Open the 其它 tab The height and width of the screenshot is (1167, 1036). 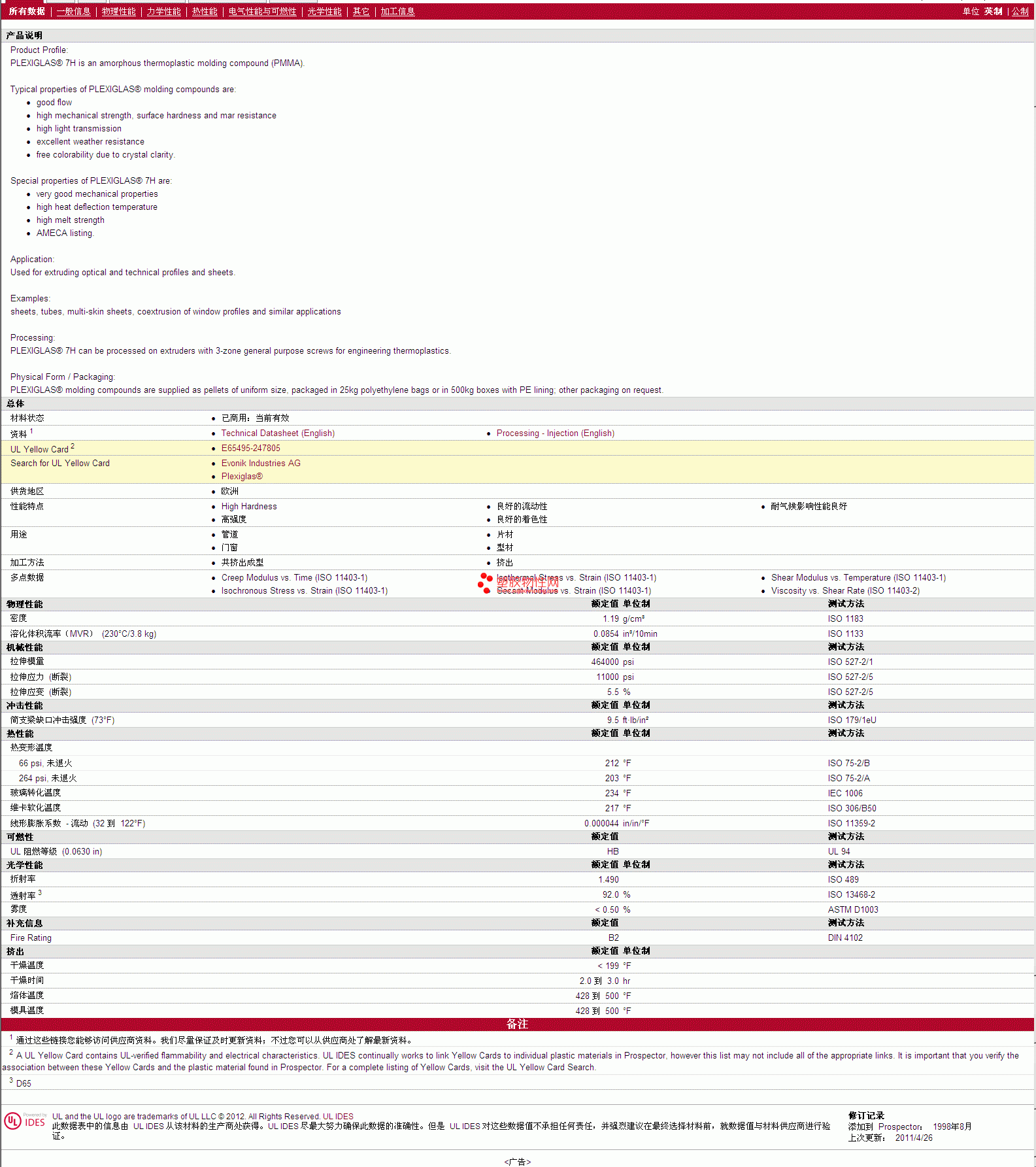361,12
